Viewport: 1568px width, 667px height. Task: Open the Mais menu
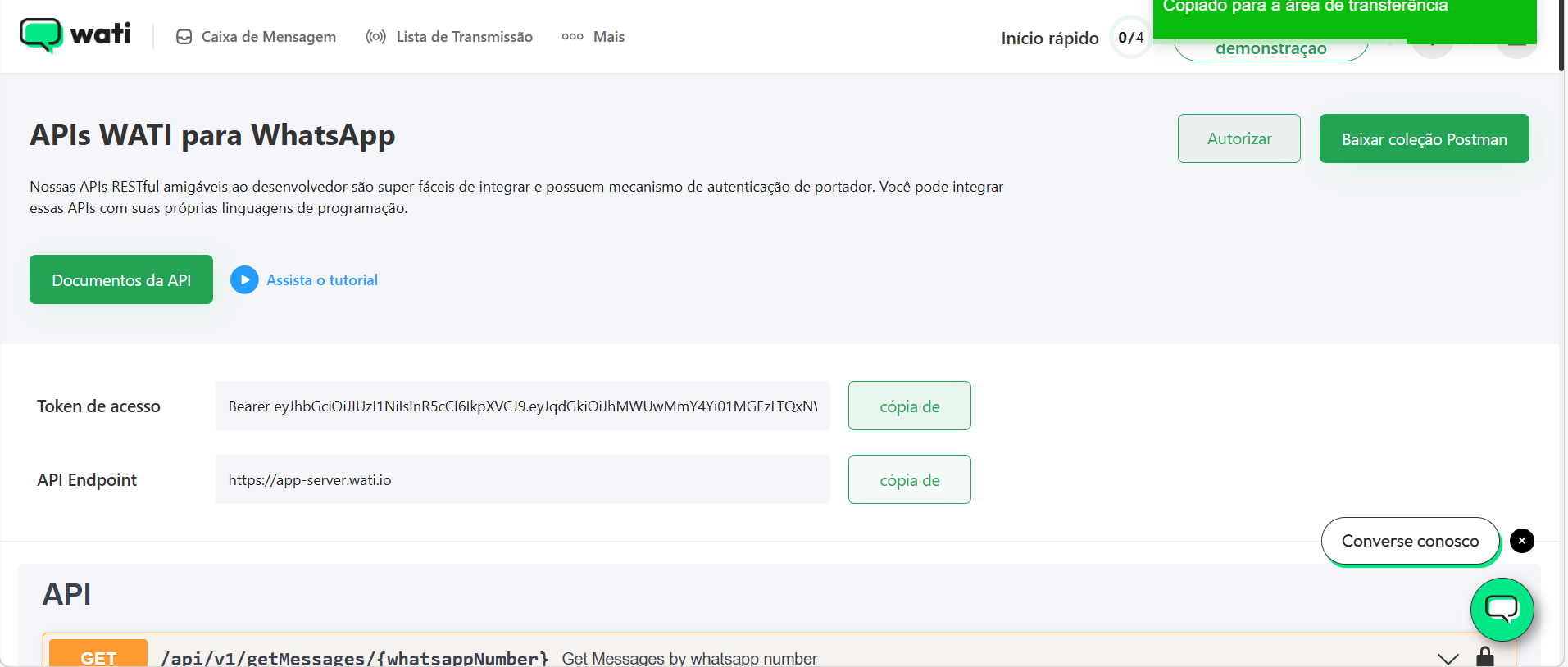[x=593, y=37]
